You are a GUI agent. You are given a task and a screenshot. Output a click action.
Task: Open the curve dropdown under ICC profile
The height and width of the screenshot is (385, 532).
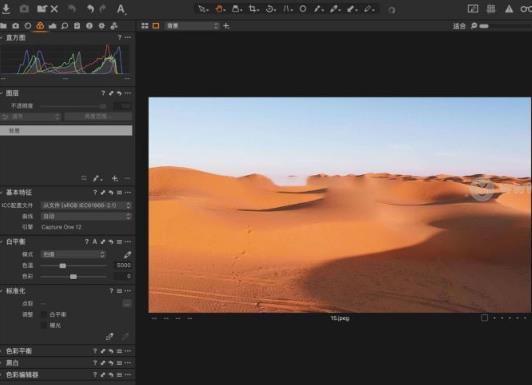point(86,216)
